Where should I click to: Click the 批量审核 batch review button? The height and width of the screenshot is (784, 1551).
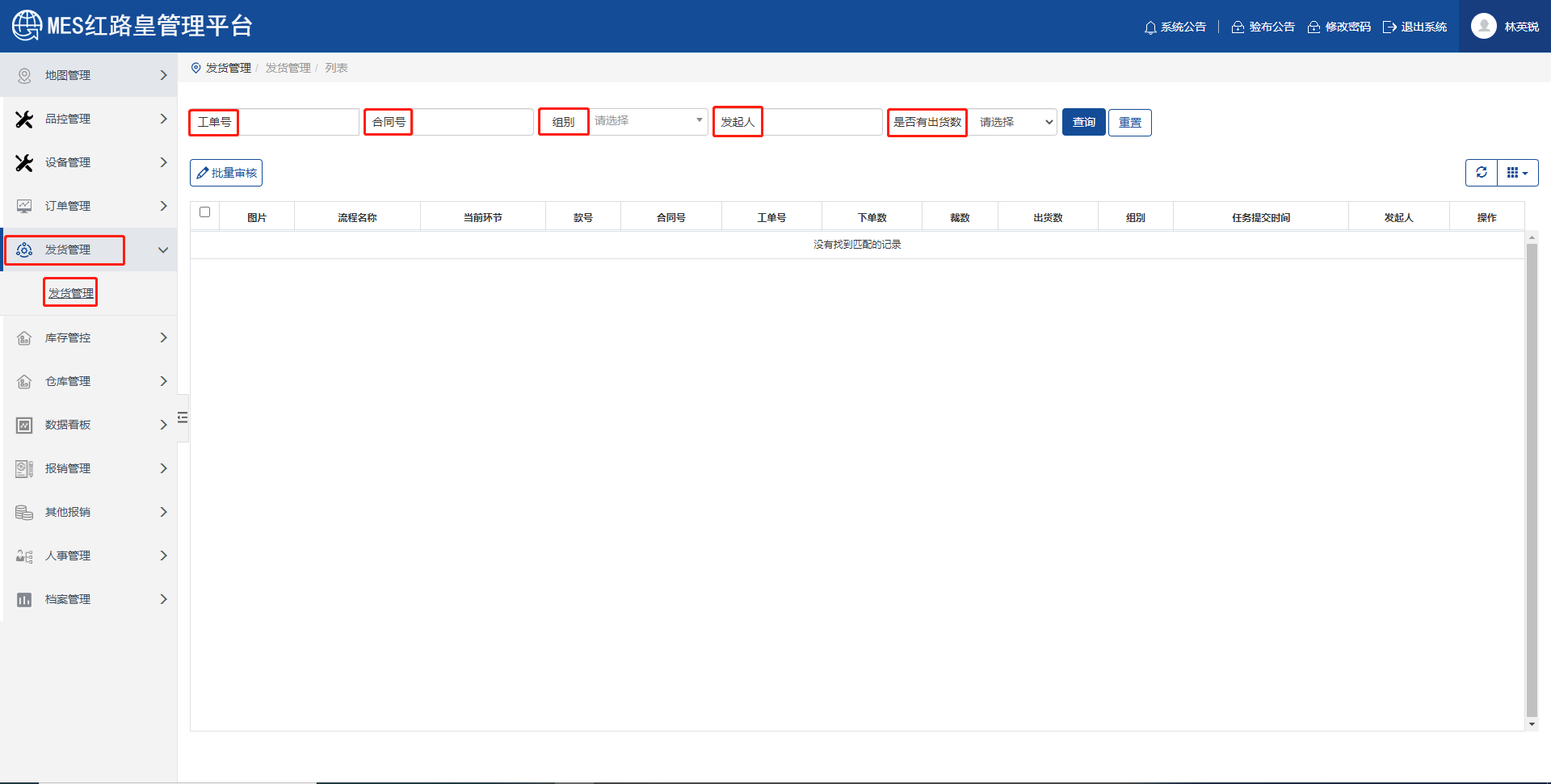226,173
